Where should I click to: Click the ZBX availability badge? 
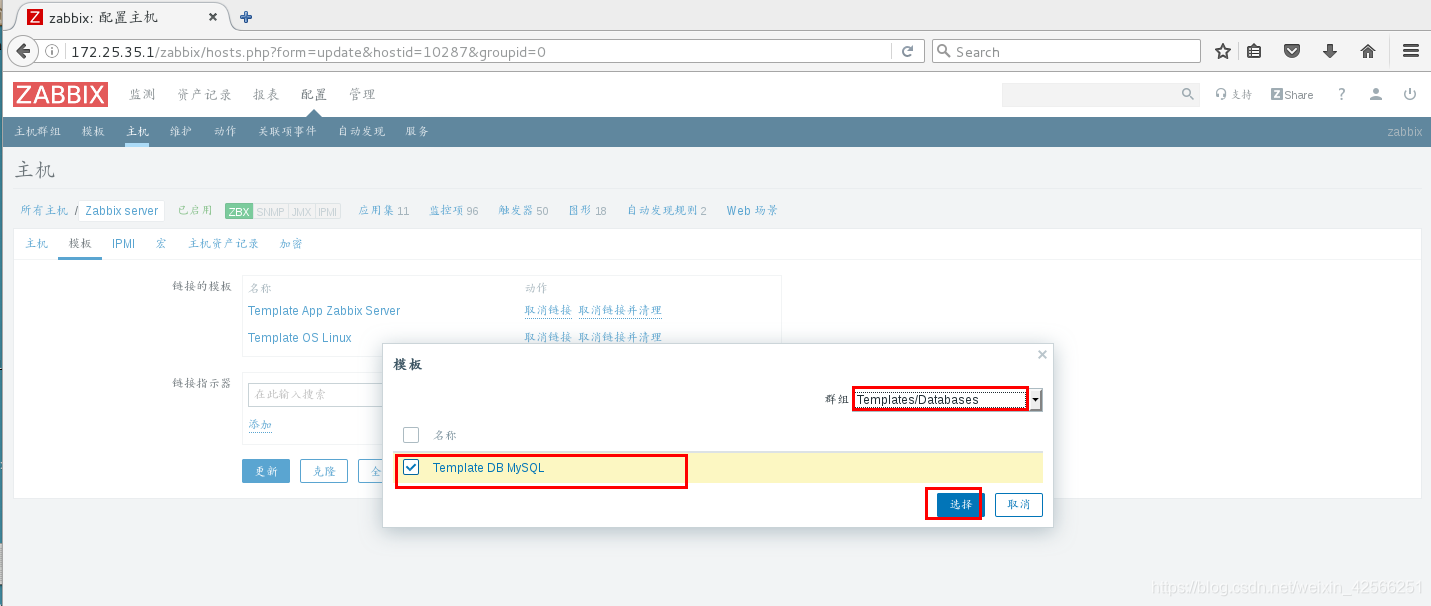[239, 211]
